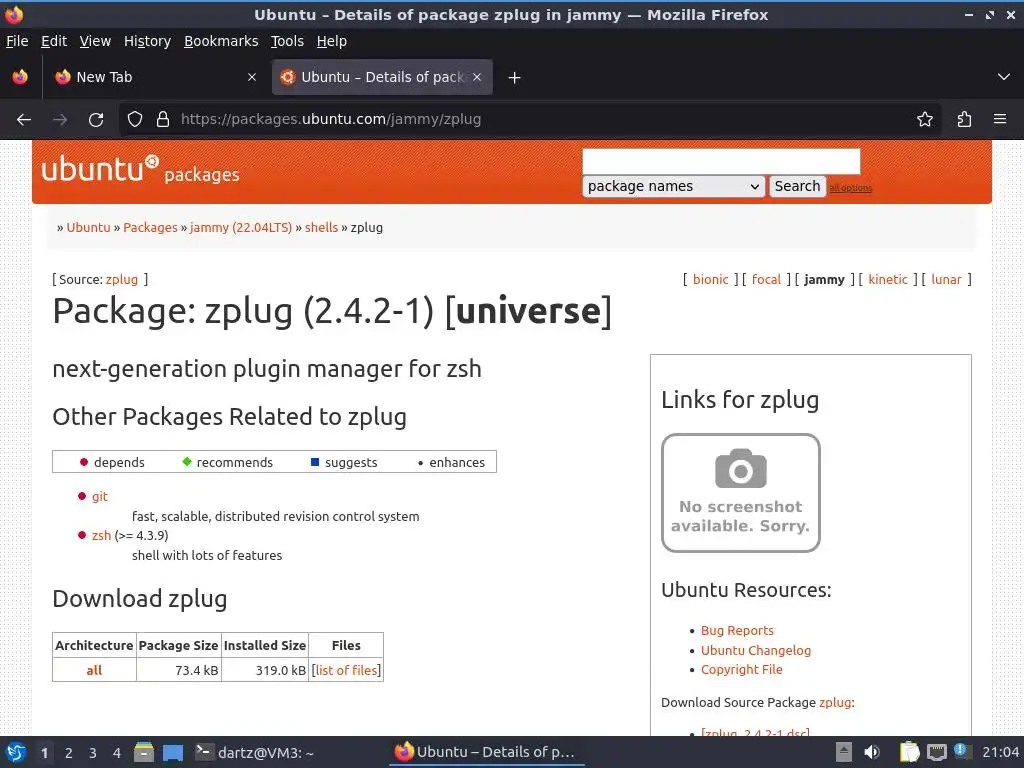
Task: Click the 73.4 kB package size cell
Action: 179,670
